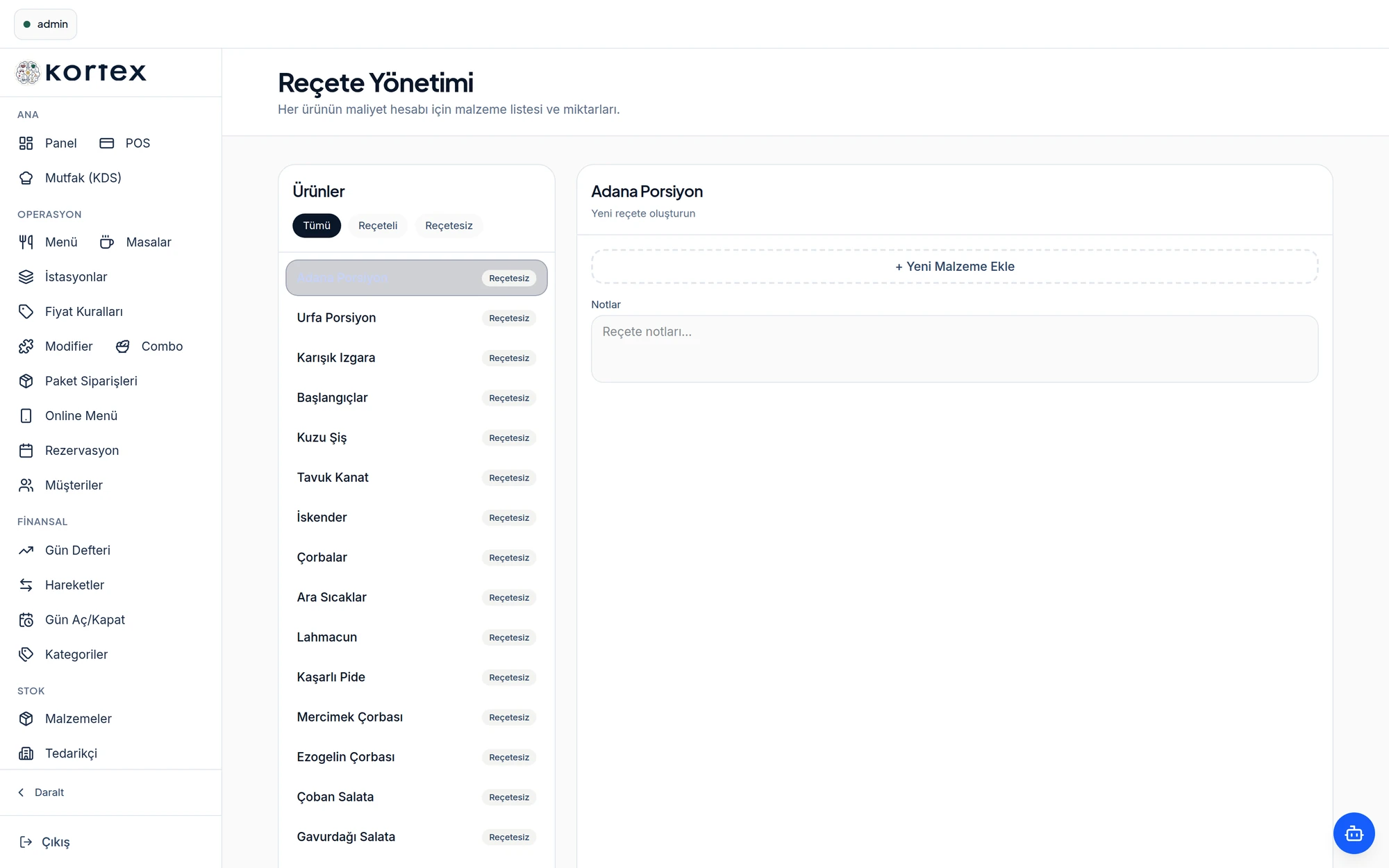Screen dimensions: 1389x868
Task: Click the Hareketler swap arrows icon
Action: click(26, 585)
